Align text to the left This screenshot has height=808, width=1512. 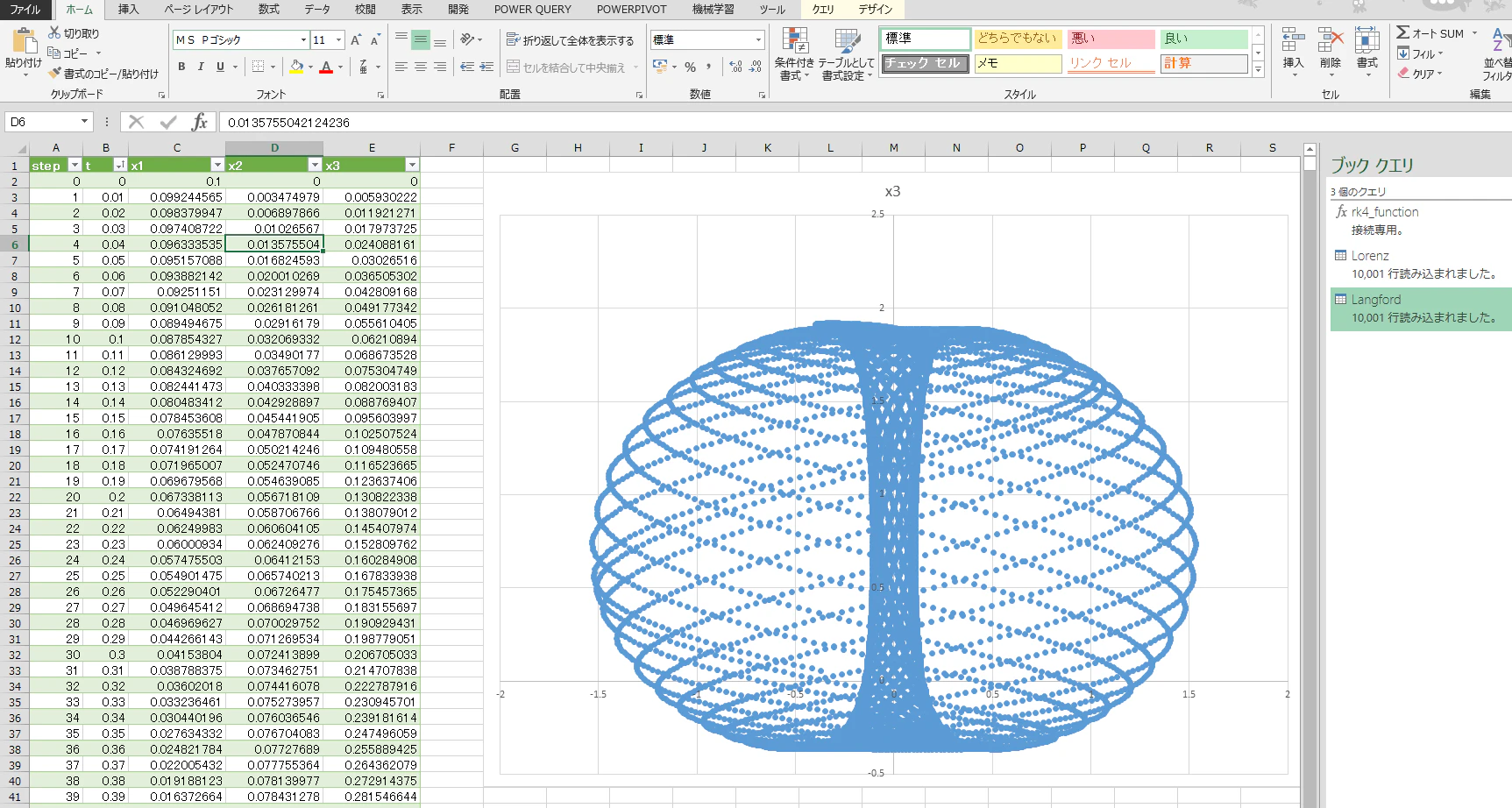[401, 67]
